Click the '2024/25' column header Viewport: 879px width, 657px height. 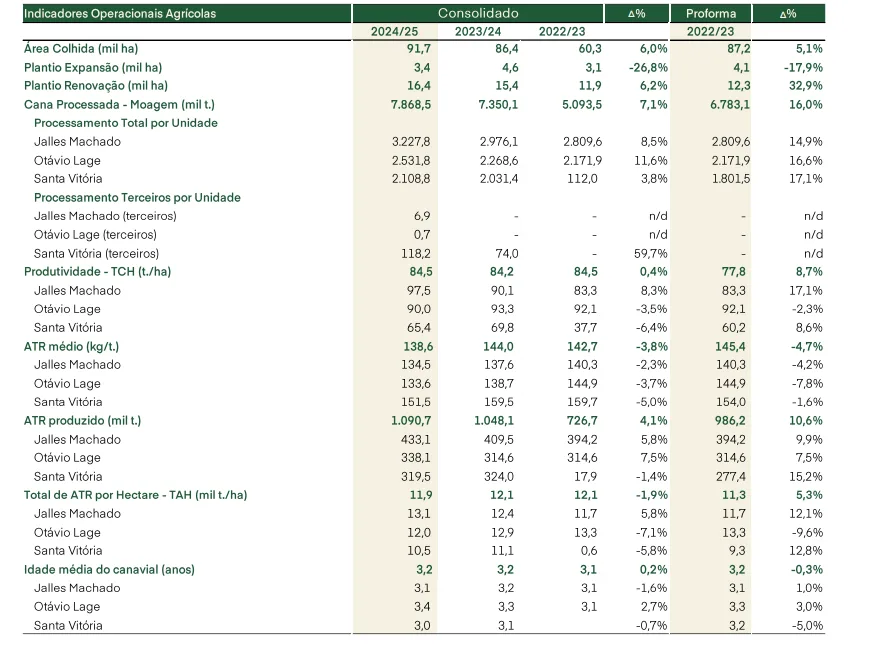395,31
